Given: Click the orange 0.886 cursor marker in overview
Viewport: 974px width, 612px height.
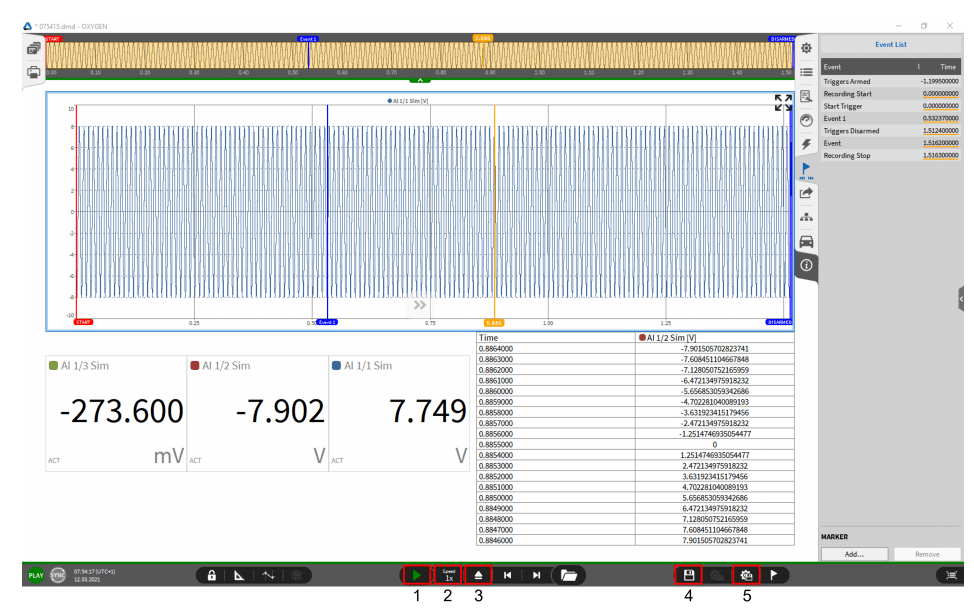Looking at the screenshot, I should tap(482, 38).
